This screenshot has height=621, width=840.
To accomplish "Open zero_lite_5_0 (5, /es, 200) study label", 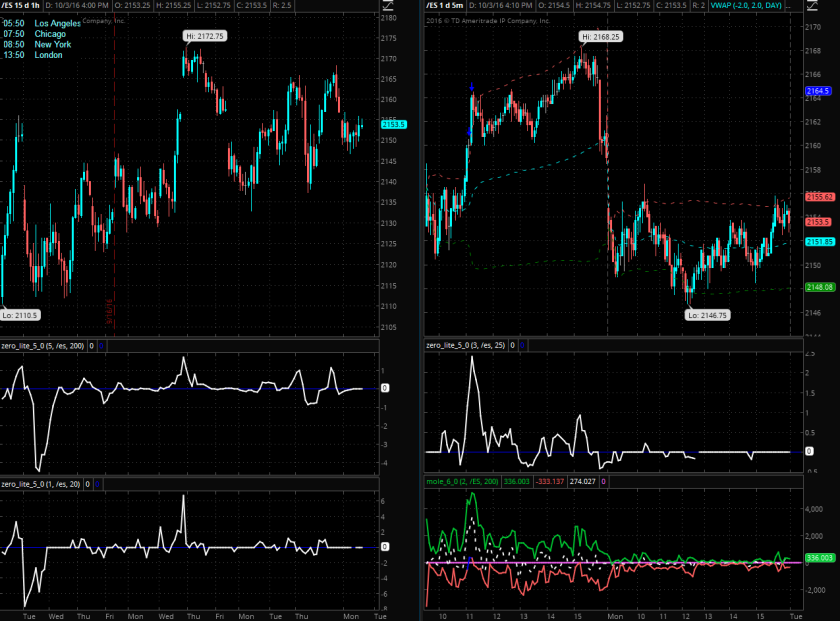I will [42, 345].
